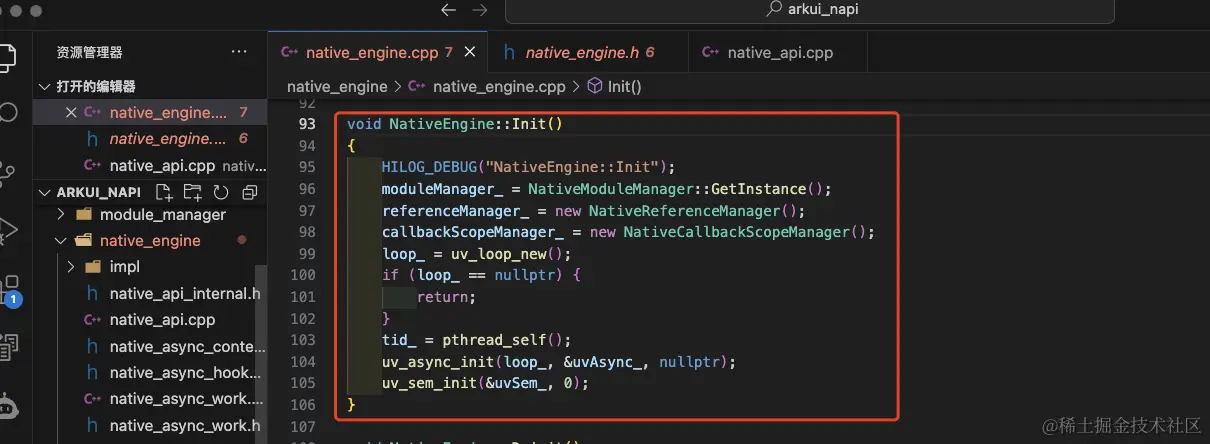This screenshot has height=444, width=1210.
Task: Close native_engine.cpp in open editors list
Action: click(x=71, y=112)
